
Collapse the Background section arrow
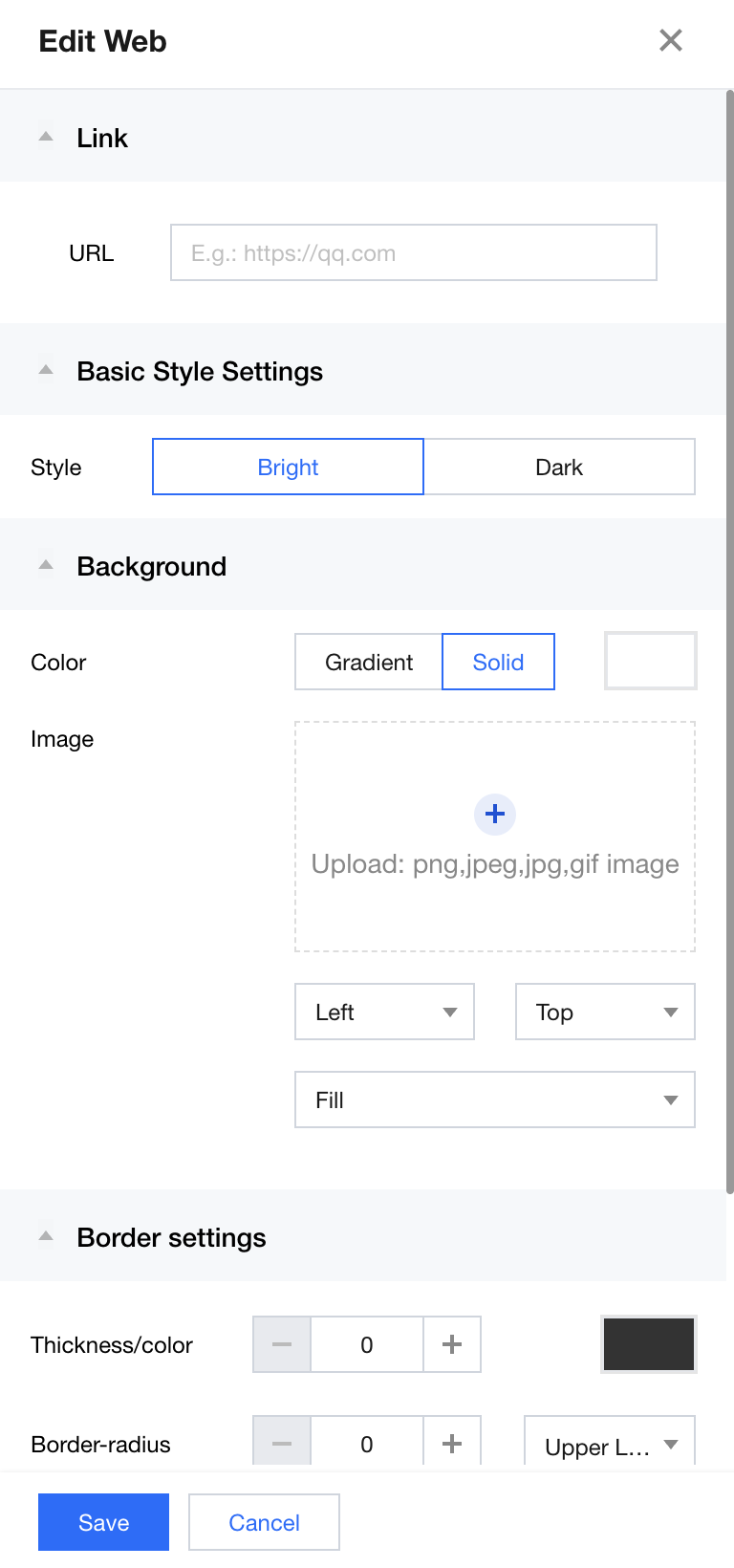[x=46, y=566]
